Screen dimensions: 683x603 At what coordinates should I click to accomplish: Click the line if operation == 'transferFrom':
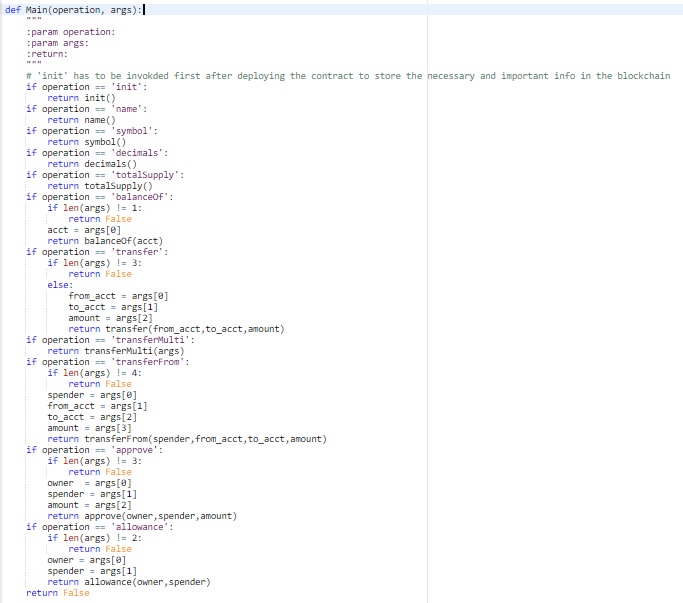tap(108, 362)
